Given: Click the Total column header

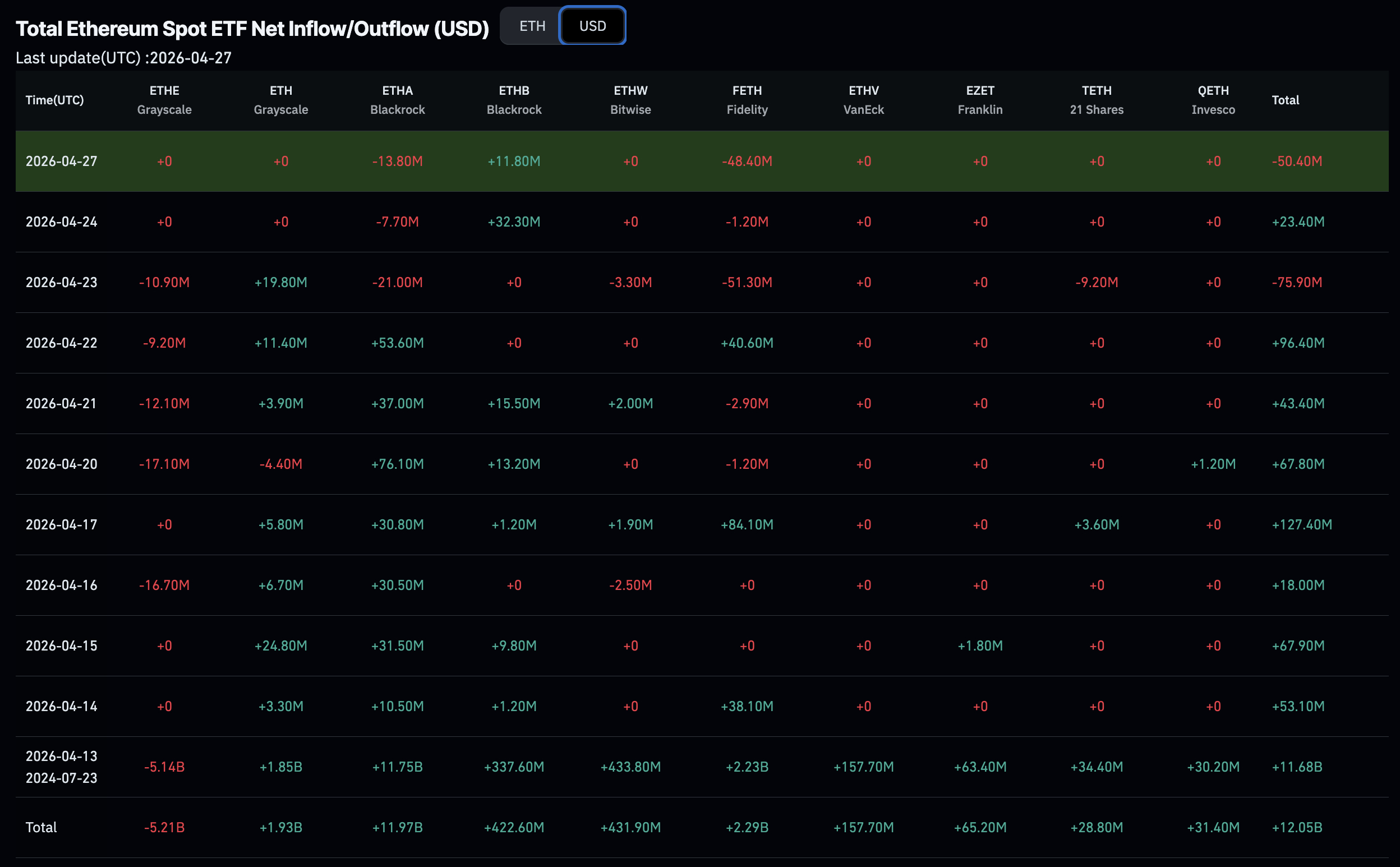Looking at the screenshot, I should [x=1284, y=100].
